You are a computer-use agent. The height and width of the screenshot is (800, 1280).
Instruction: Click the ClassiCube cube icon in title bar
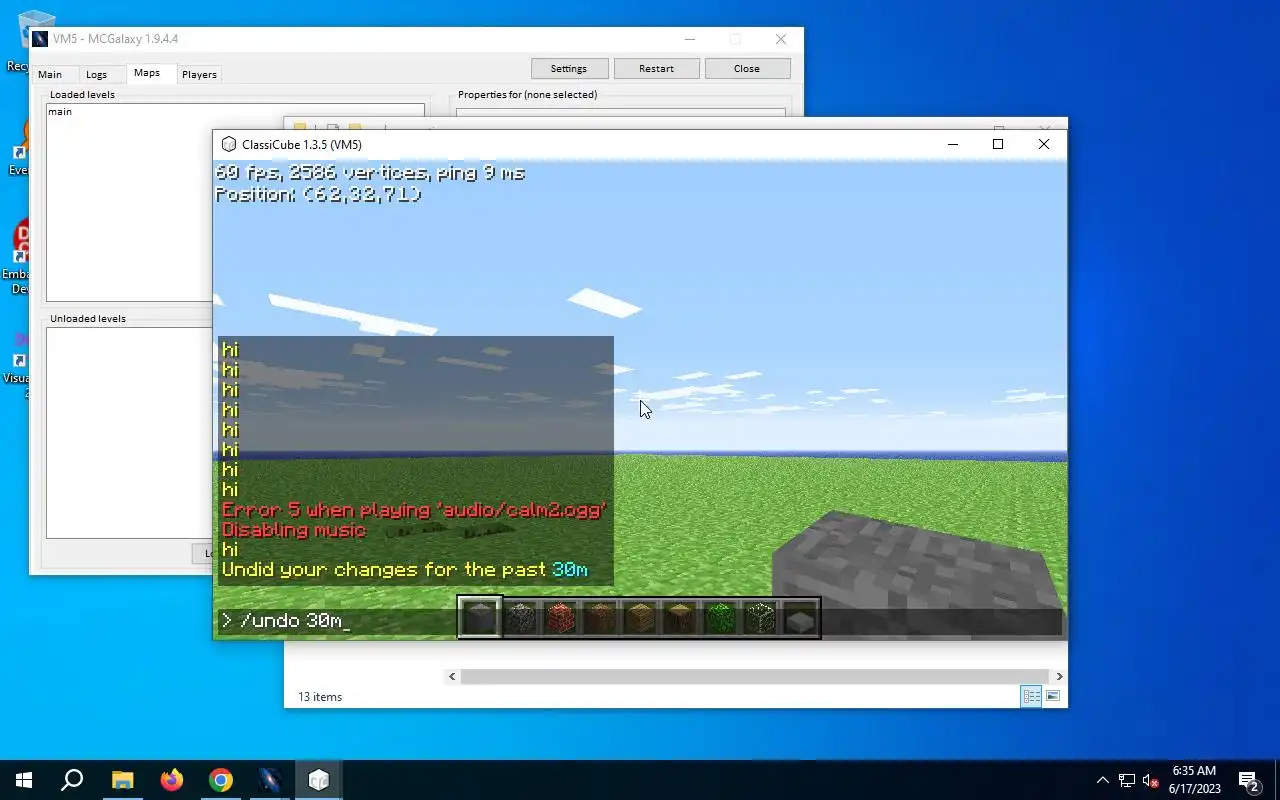(229, 144)
